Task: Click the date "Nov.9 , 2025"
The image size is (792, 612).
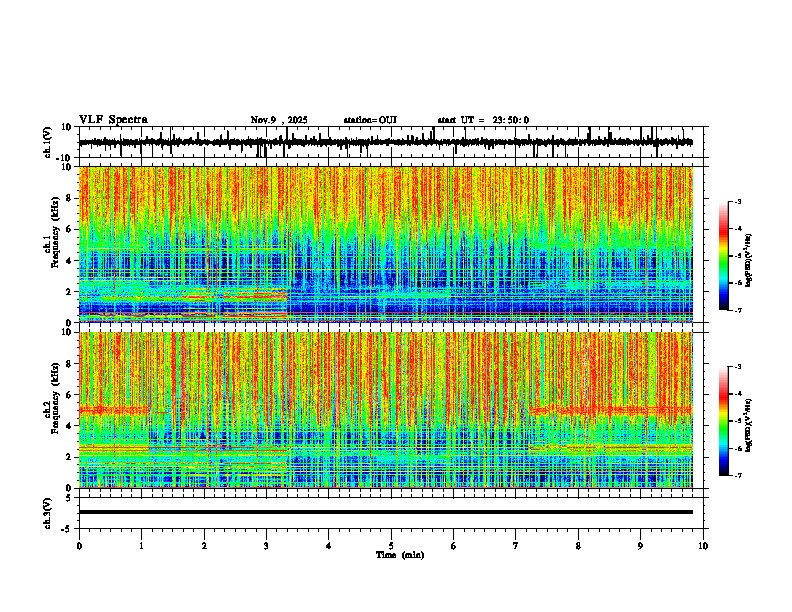Action: coord(279,120)
